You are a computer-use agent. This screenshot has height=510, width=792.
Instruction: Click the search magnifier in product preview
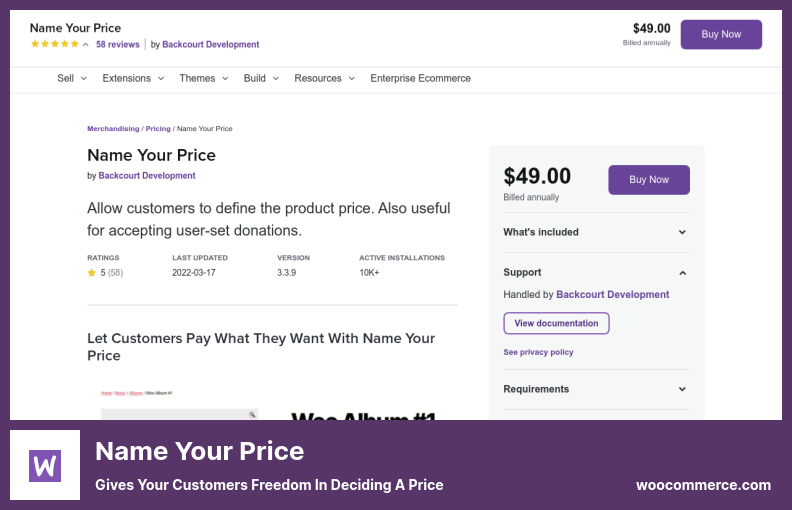253,414
